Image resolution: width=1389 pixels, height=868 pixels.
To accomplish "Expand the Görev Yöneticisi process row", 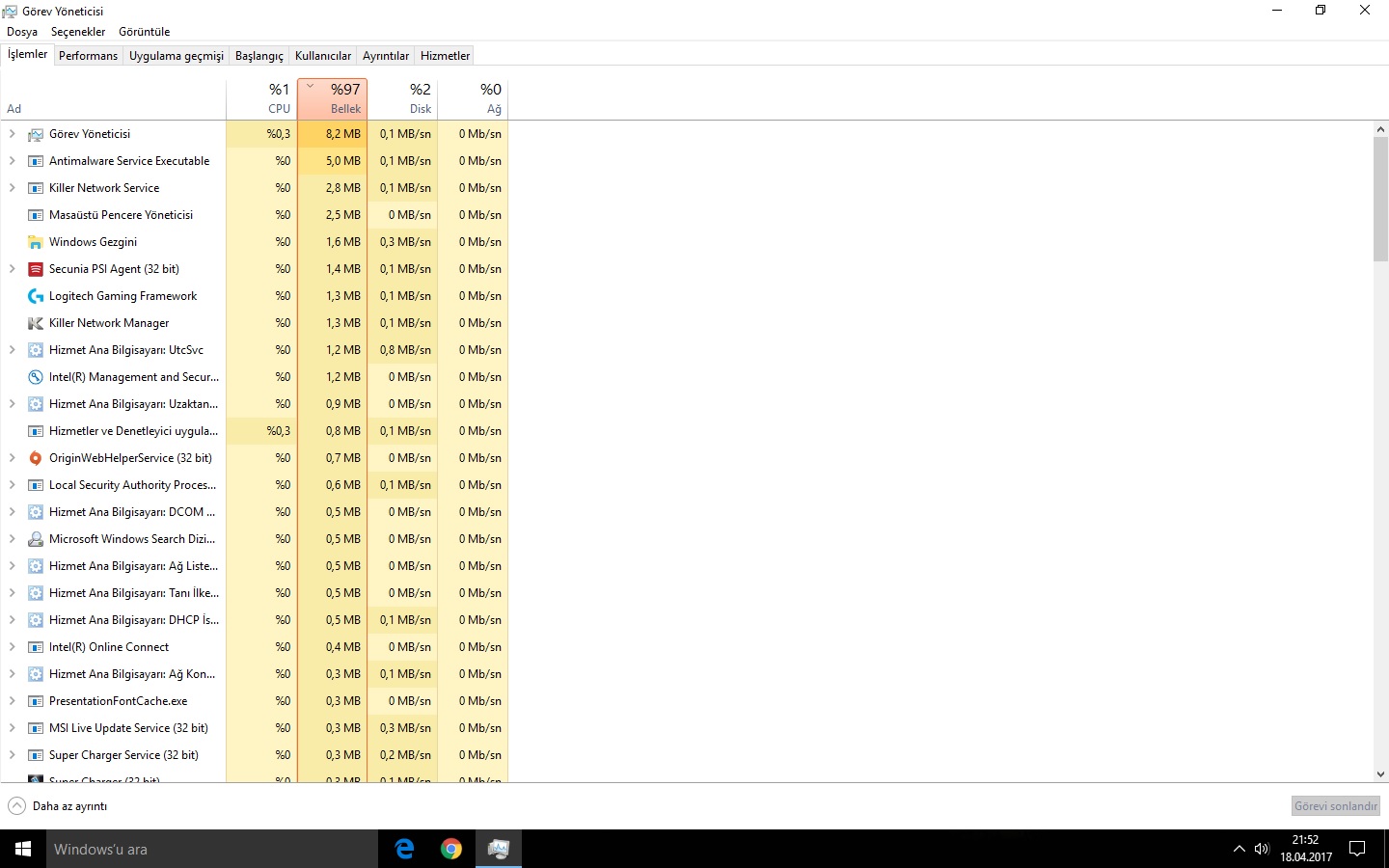I will [x=12, y=134].
